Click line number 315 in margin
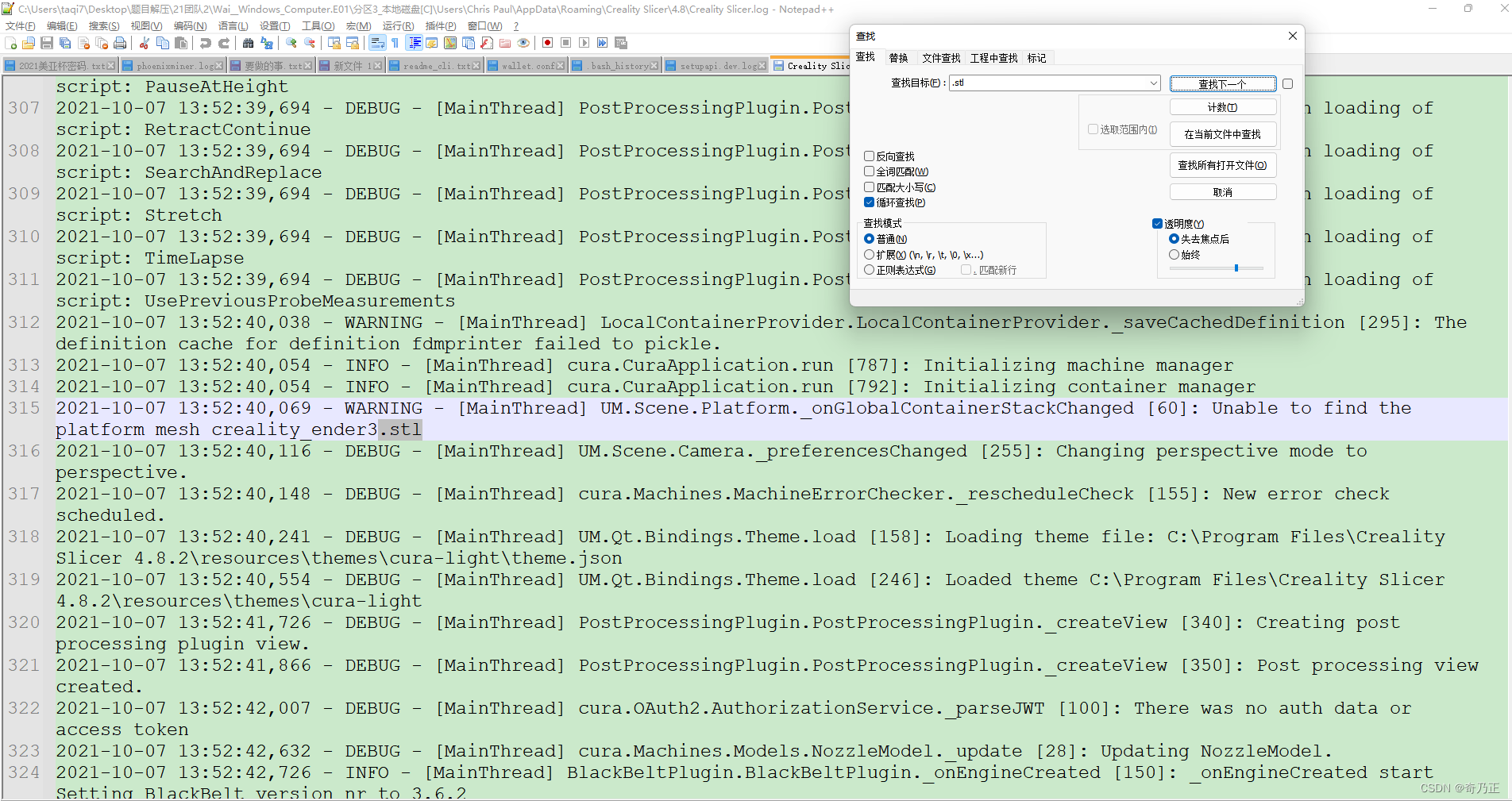This screenshot has width=1512, height=801. [24, 408]
